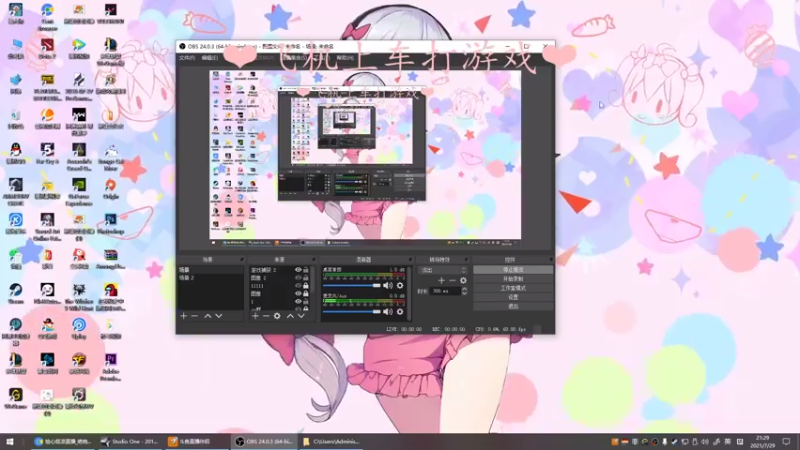
Task: Open Windows Start menu
Action: 10,441
